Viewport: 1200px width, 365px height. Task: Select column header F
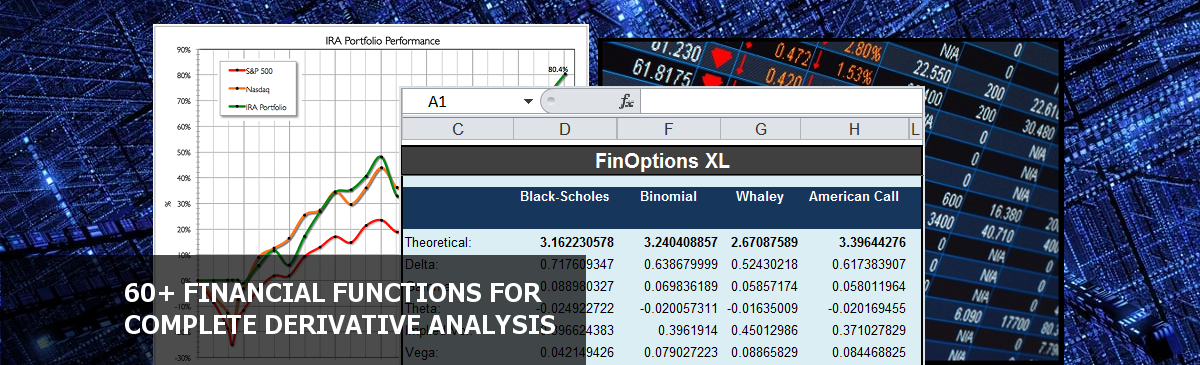(x=668, y=128)
